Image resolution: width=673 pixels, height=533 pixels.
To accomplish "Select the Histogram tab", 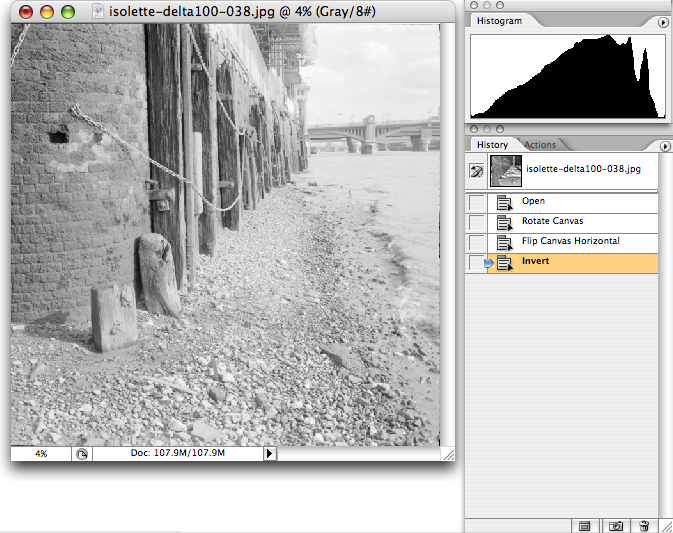I will tap(499, 21).
